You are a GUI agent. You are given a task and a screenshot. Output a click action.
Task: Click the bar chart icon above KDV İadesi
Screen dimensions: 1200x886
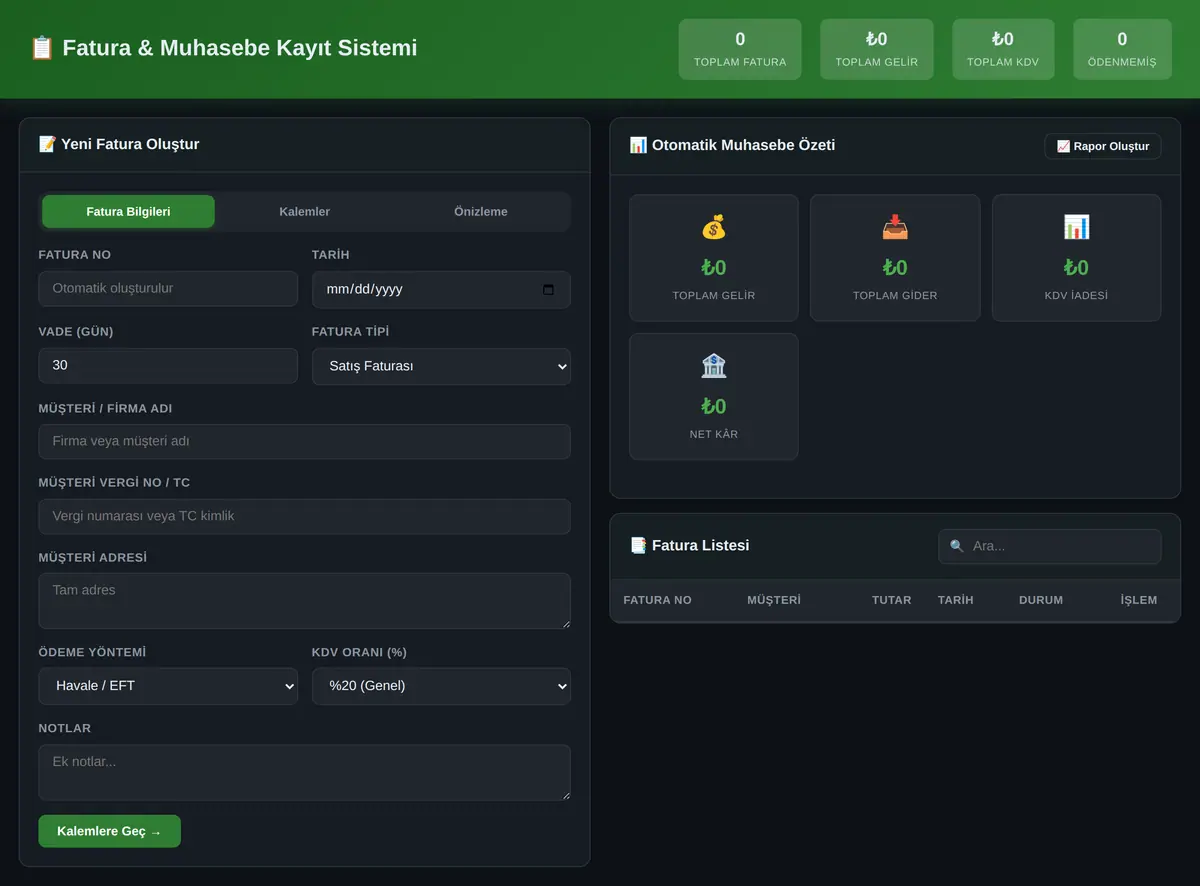coord(1076,227)
